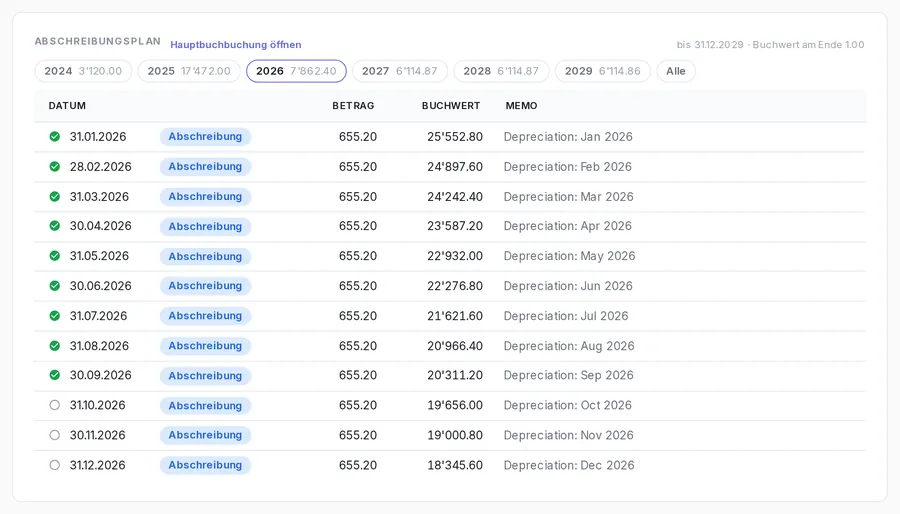Image resolution: width=900 pixels, height=514 pixels.
Task: Click the DATUM column header
Action: [67, 106]
